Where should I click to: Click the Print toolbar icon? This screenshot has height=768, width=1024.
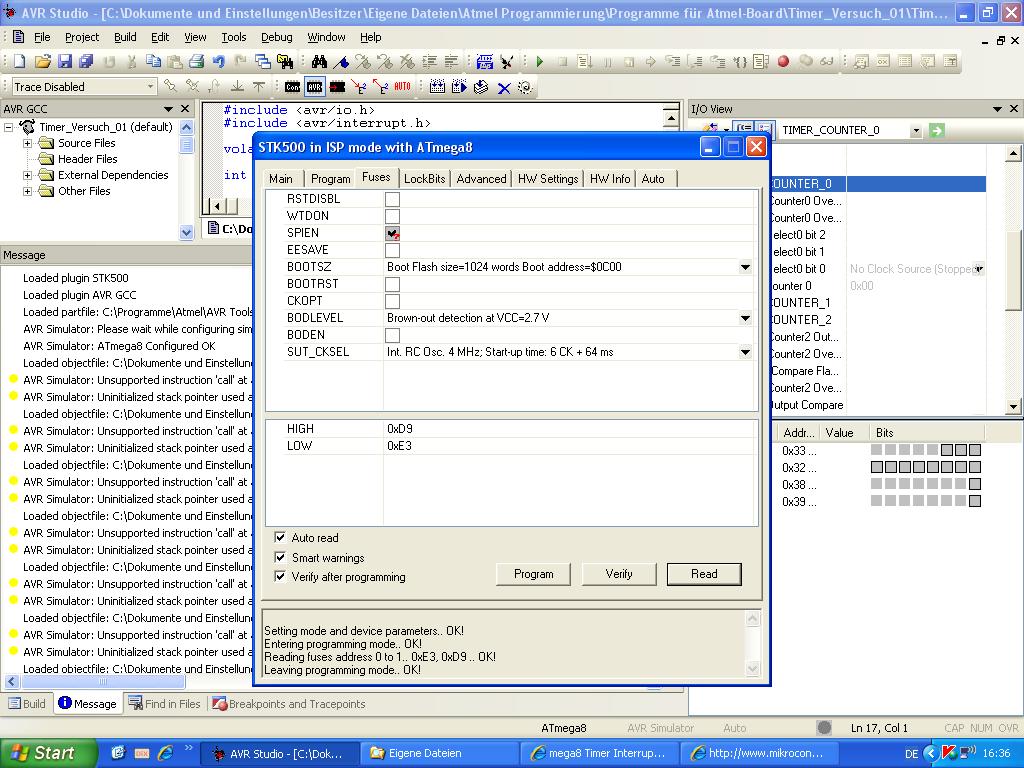[x=197, y=61]
